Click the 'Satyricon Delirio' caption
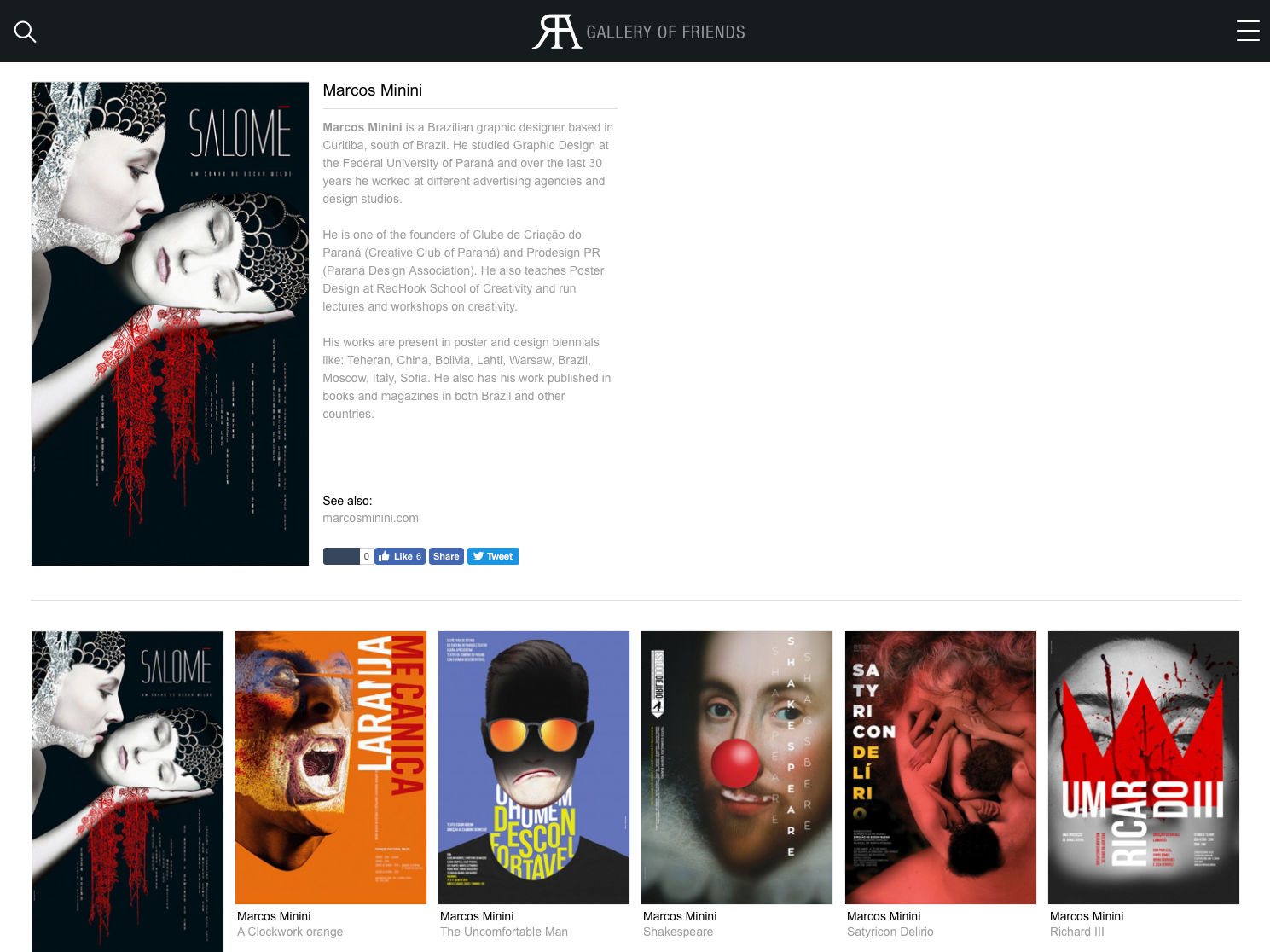This screenshot has width=1270, height=952. click(x=890, y=932)
